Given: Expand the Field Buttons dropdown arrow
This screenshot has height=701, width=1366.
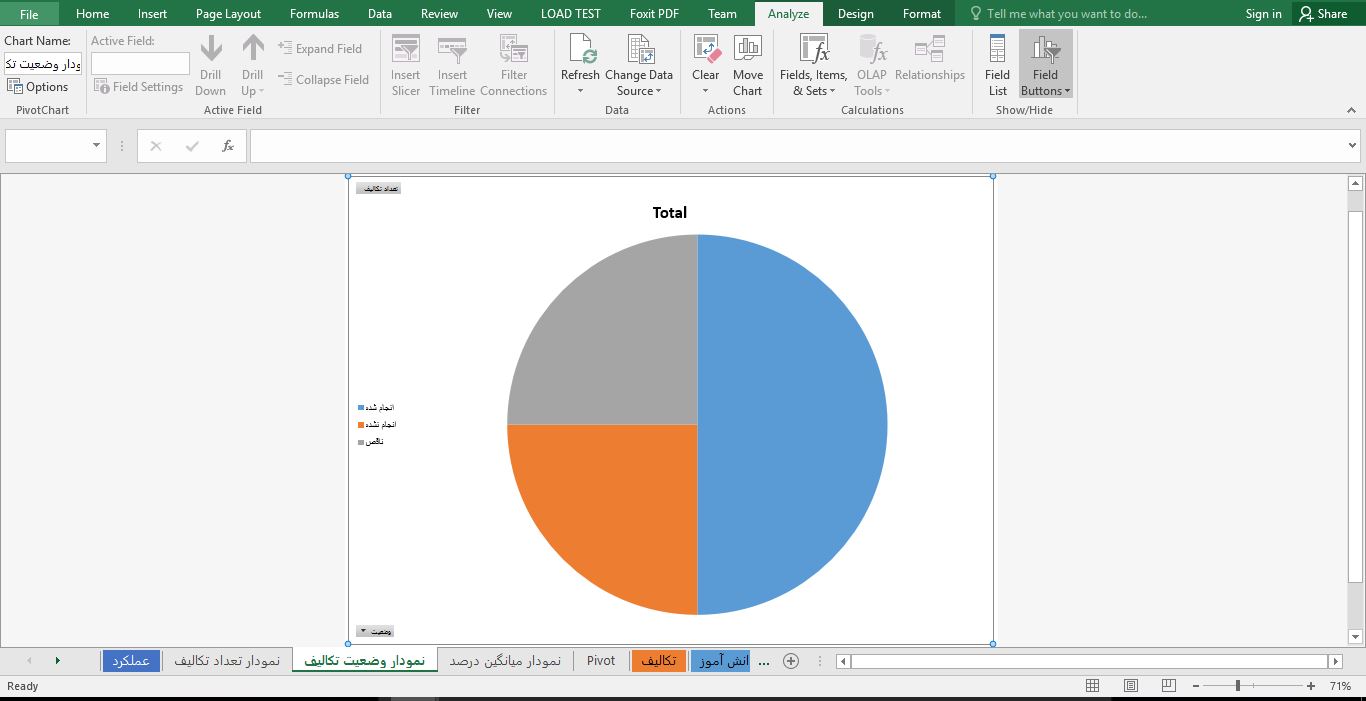Looking at the screenshot, I should coord(1067,91).
